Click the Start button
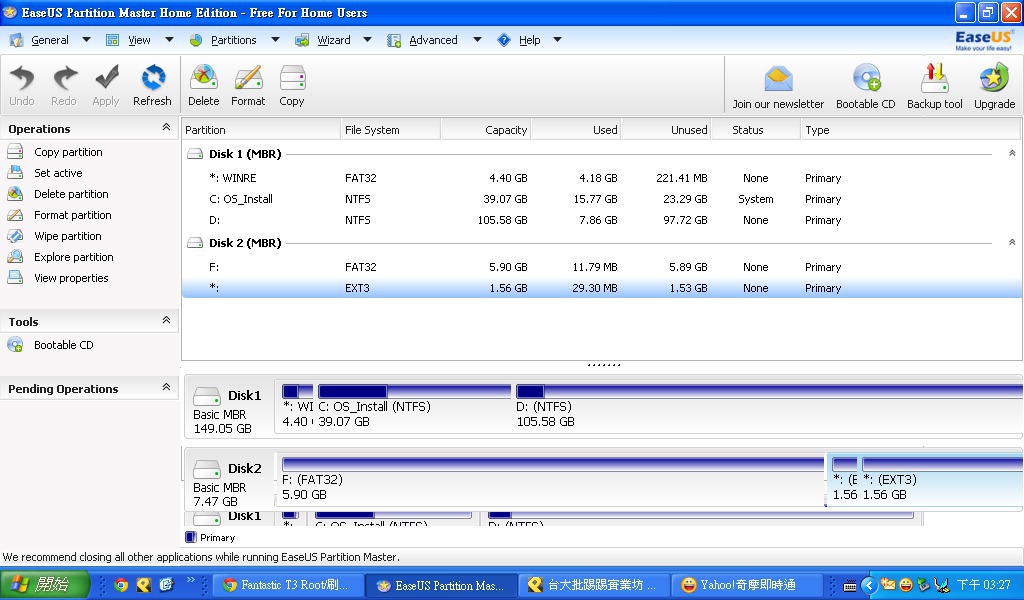Screen dimensions: 1024x600 [44, 584]
